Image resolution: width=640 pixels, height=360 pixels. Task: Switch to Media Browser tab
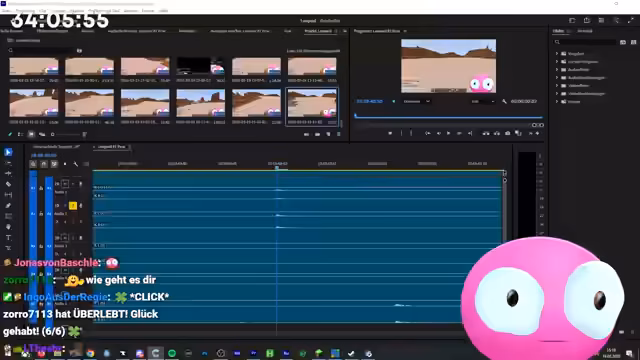pyautogui.click(x=52, y=31)
